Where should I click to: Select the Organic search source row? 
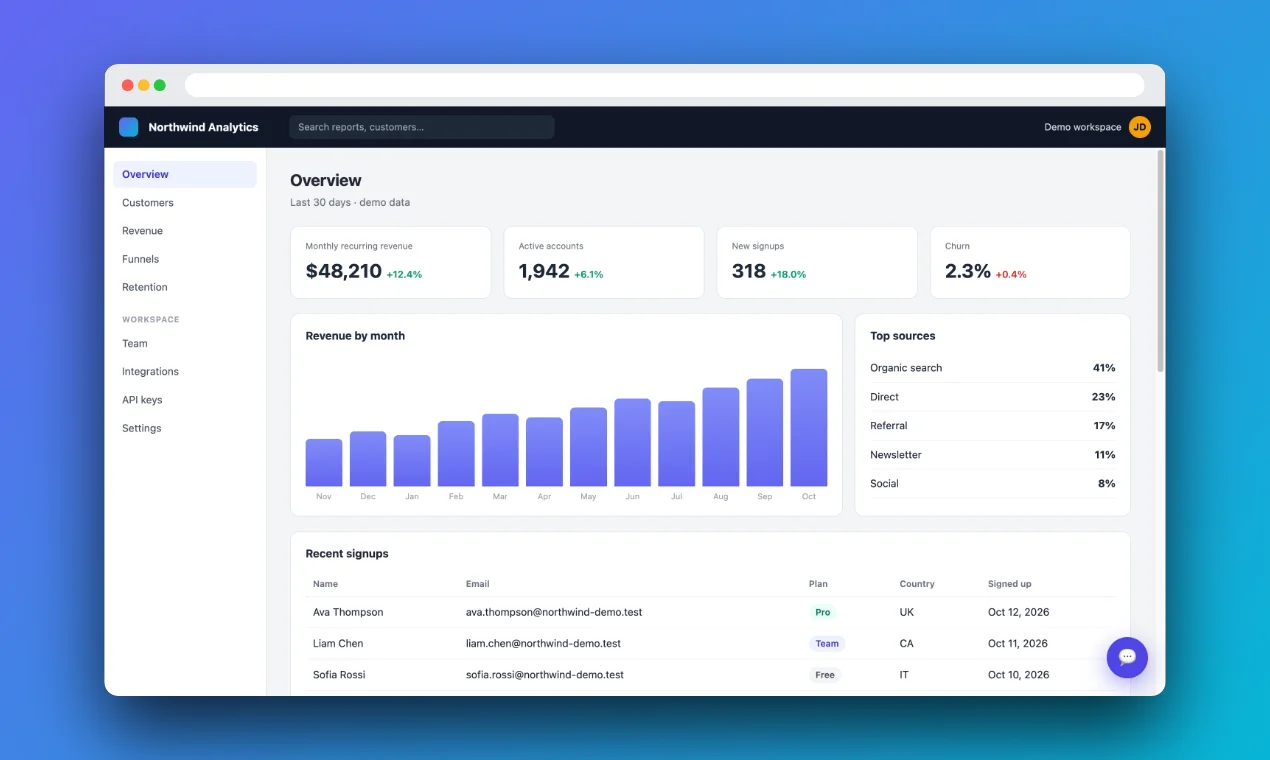[992, 368]
